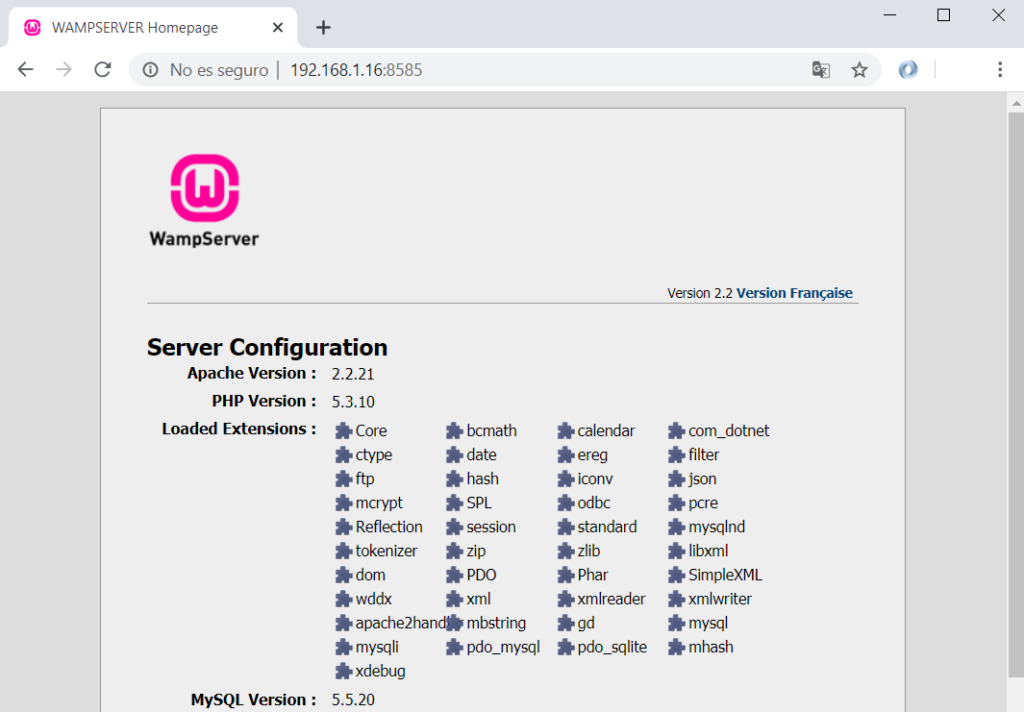Go back with the browser back arrow

pos(25,69)
